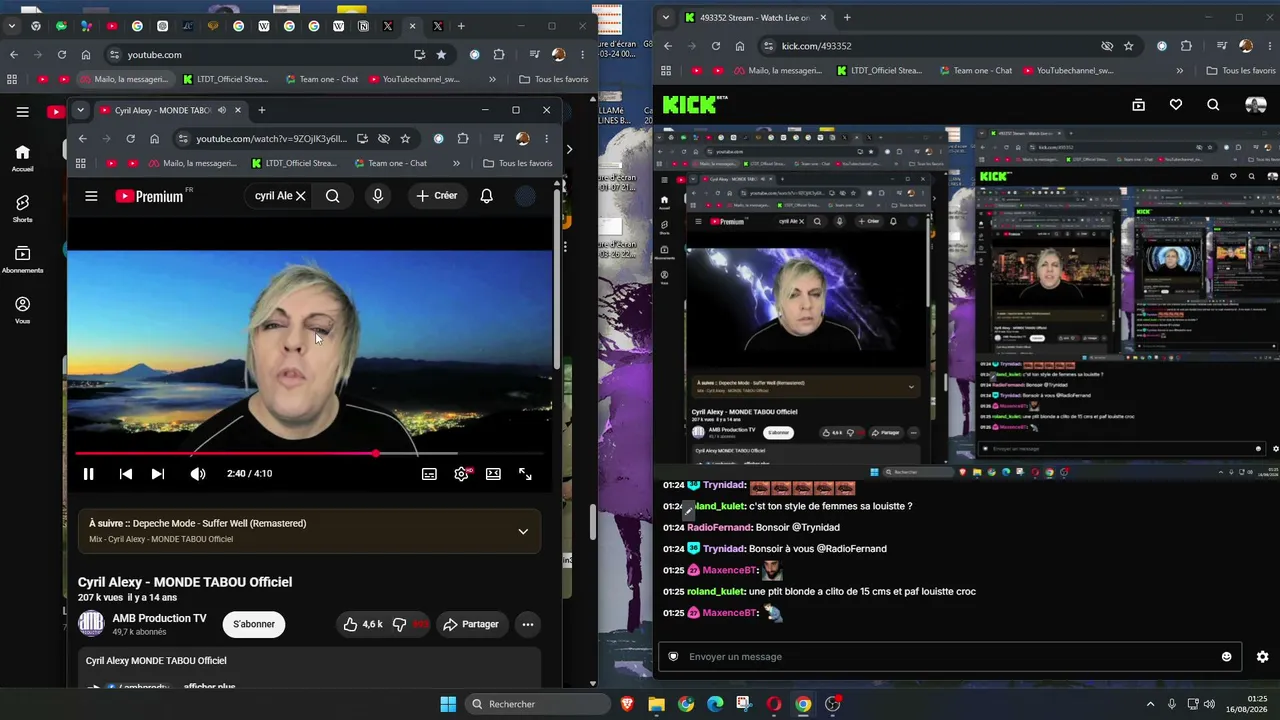Open Chrome three-dot menu in the video popup window
The height and width of the screenshot is (720, 1280).
546,139
